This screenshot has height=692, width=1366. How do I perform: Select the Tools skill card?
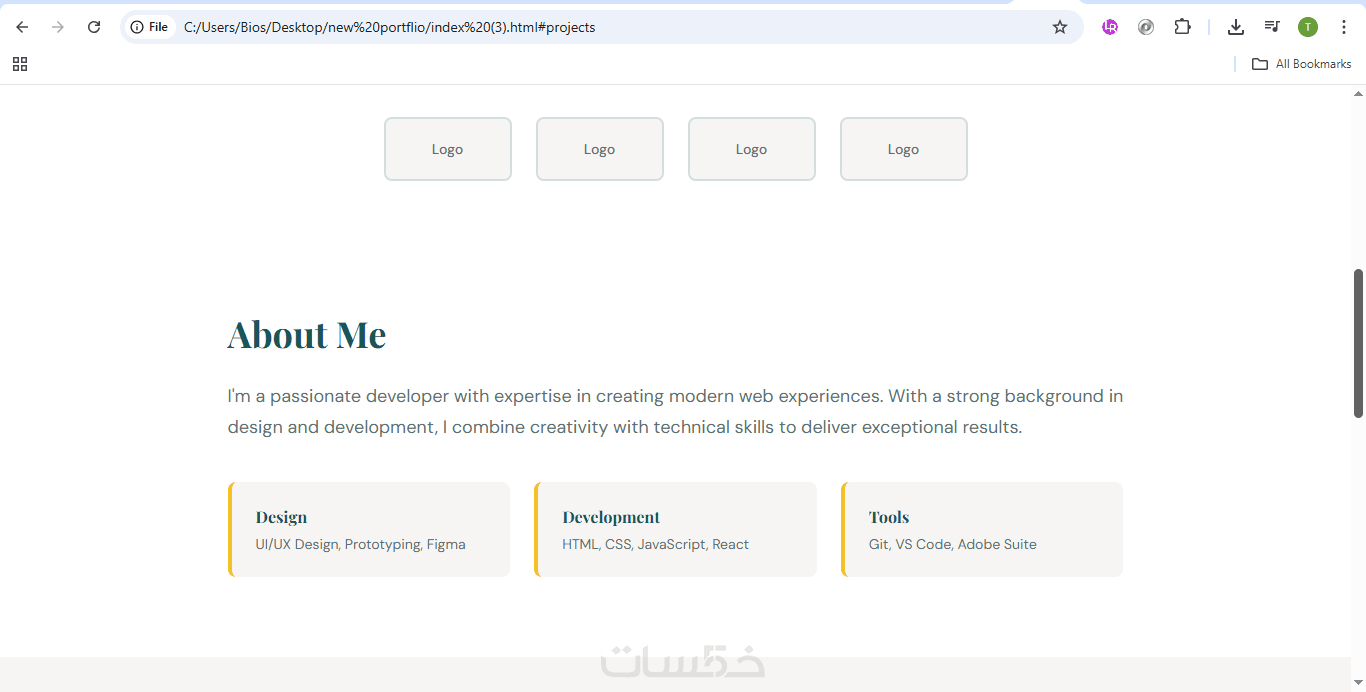[x=982, y=530]
